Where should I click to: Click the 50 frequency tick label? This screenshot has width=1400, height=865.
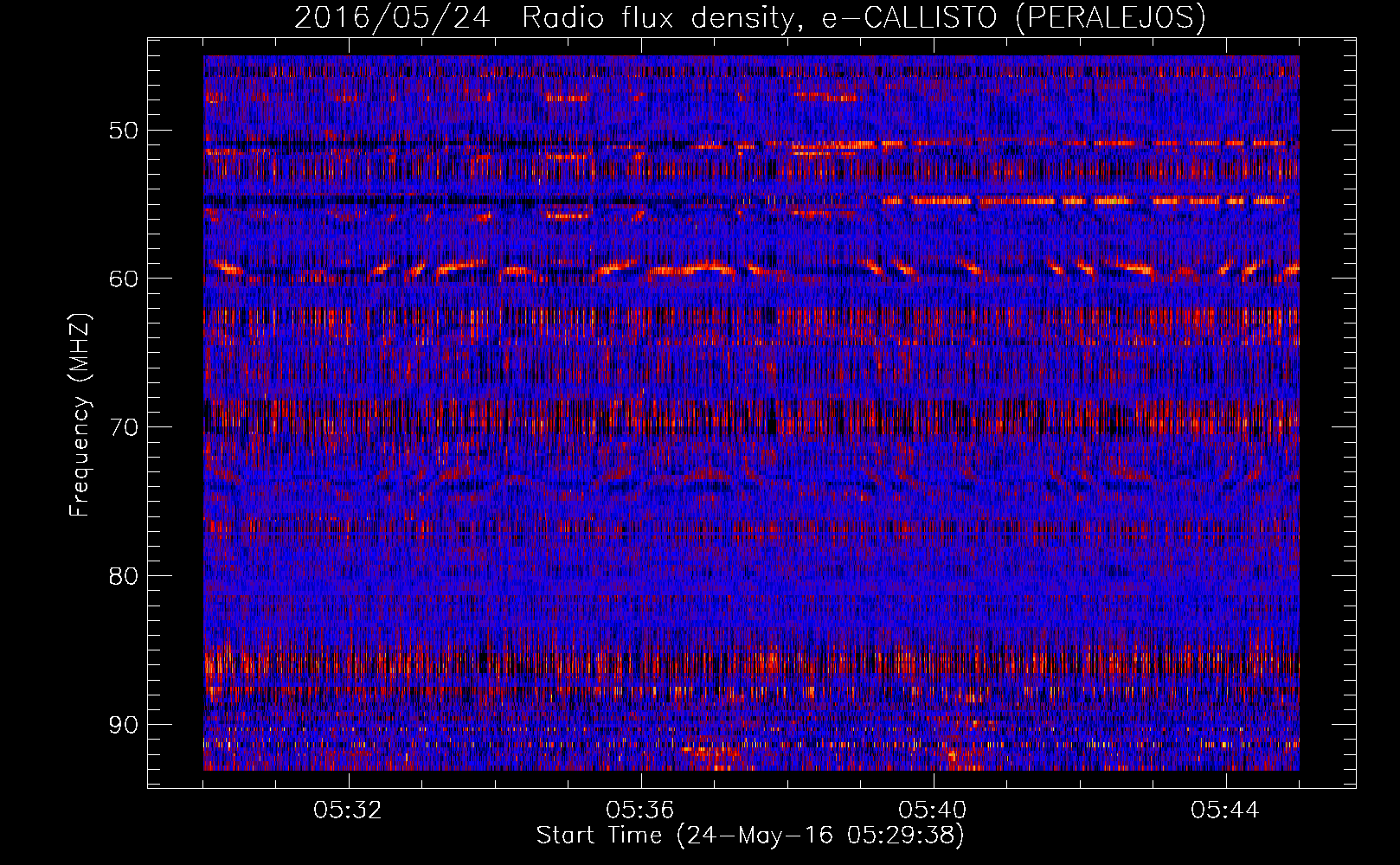[123, 131]
